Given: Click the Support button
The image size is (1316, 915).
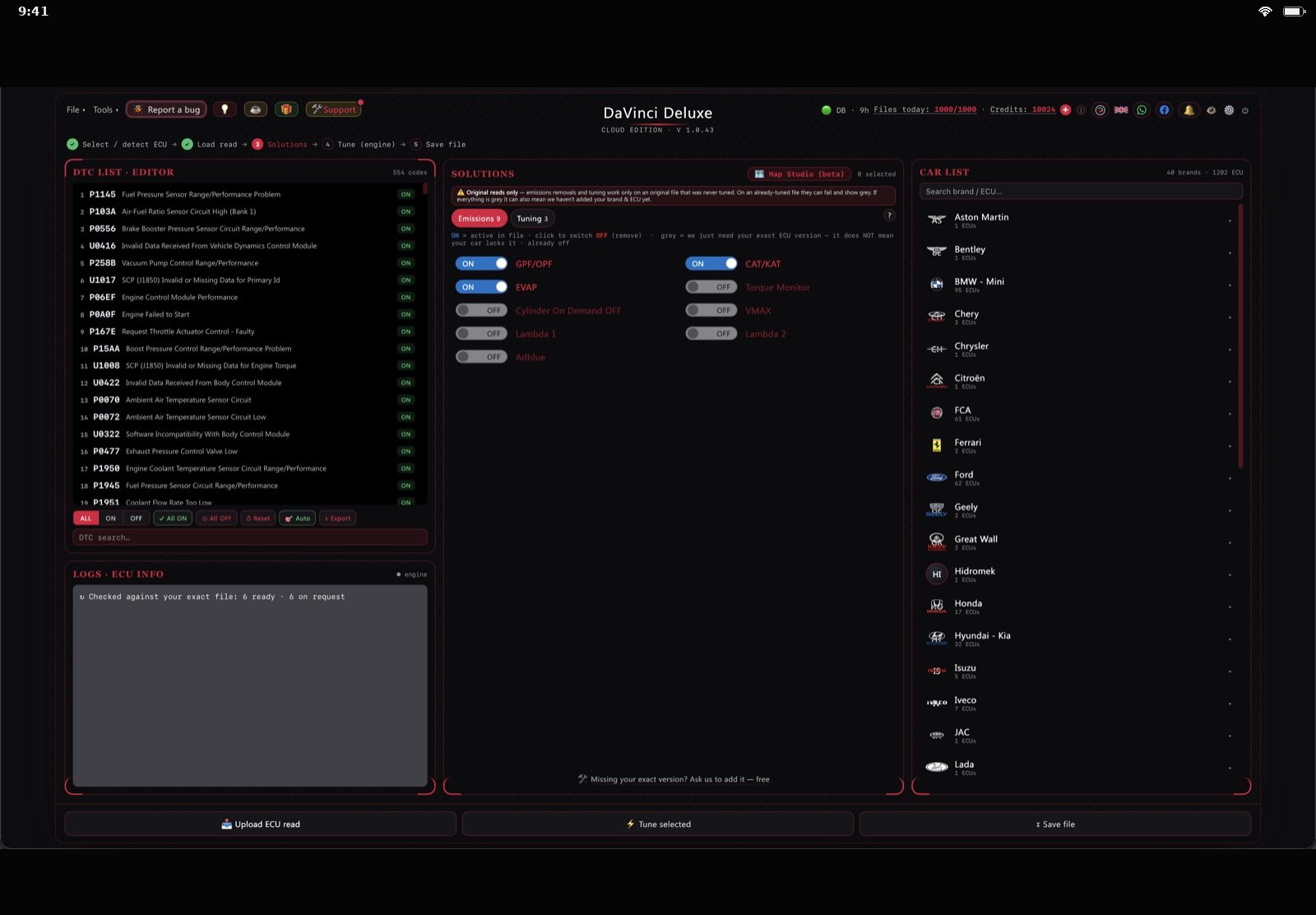Looking at the screenshot, I should 333,109.
